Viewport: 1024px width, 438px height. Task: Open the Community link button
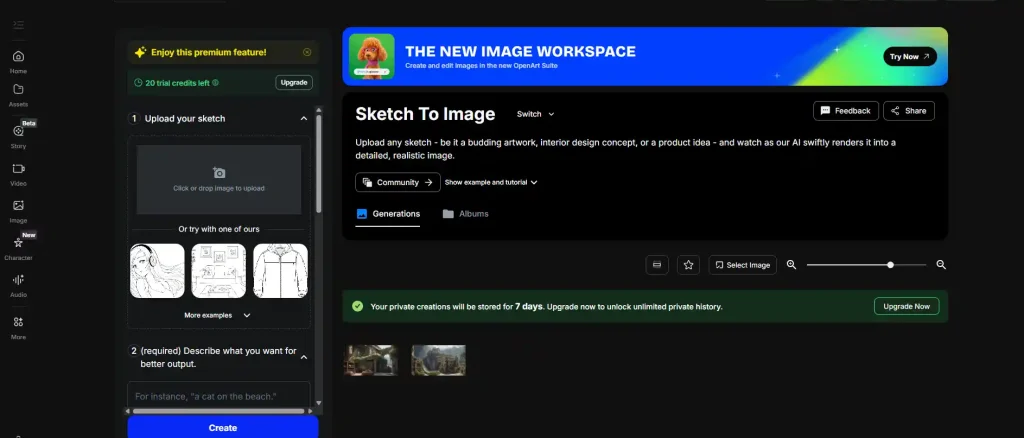398,183
